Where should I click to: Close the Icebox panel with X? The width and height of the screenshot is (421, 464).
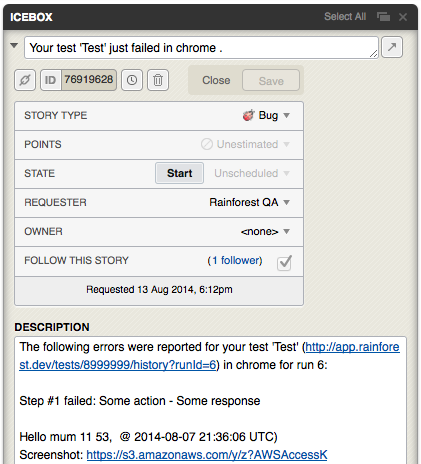(x=403, y=17)
